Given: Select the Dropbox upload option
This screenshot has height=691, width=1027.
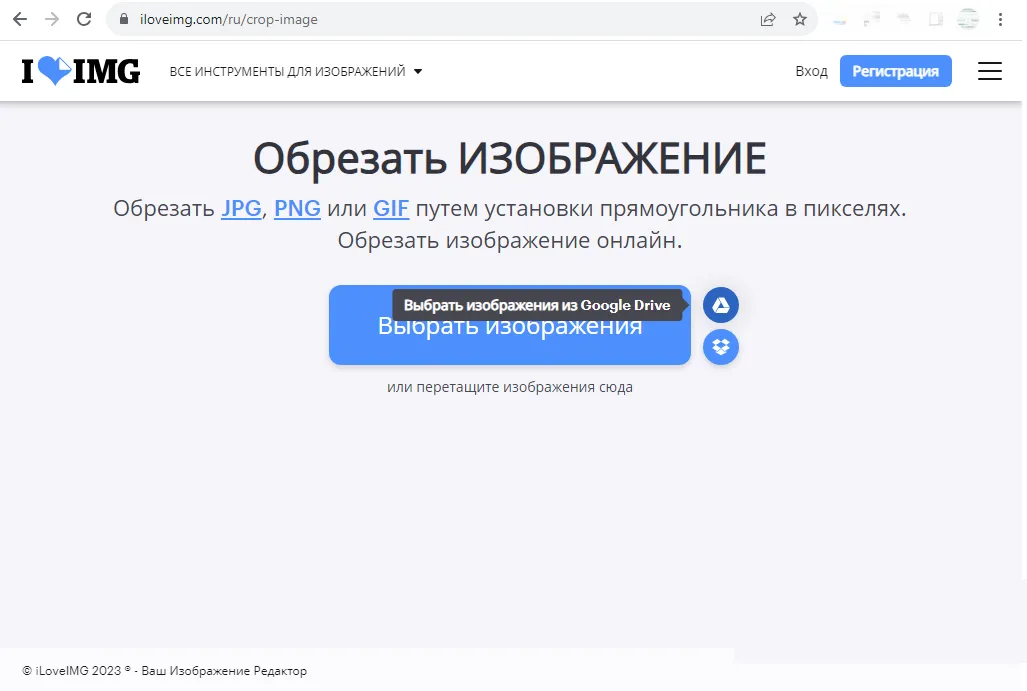Looking at the screenshot, I should tap(721, 347).
